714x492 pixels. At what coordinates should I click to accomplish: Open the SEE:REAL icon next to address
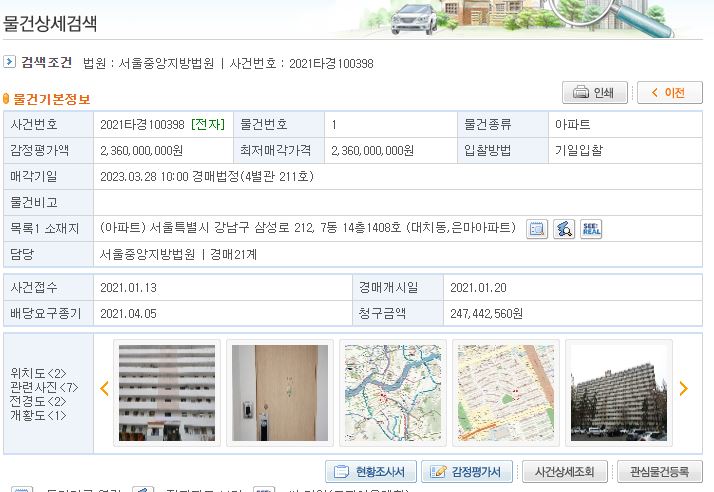coord(591,229)
